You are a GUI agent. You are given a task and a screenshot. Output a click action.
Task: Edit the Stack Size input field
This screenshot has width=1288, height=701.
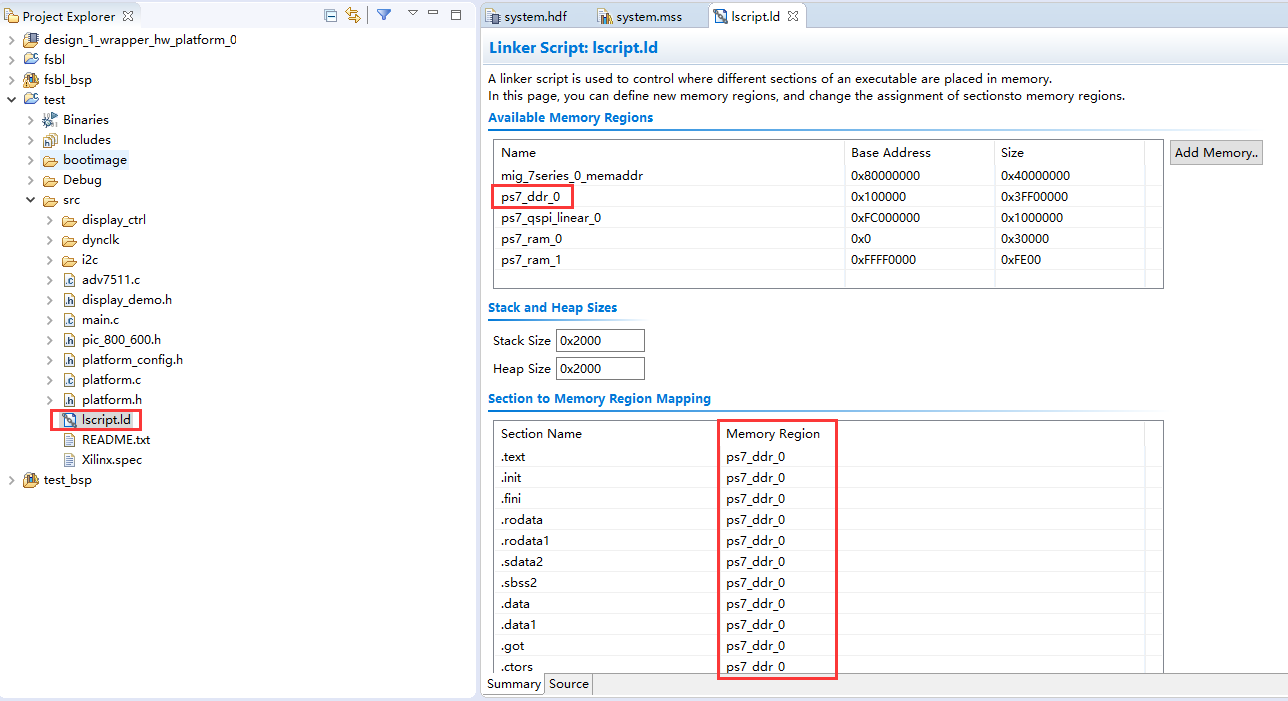point(600,341)
